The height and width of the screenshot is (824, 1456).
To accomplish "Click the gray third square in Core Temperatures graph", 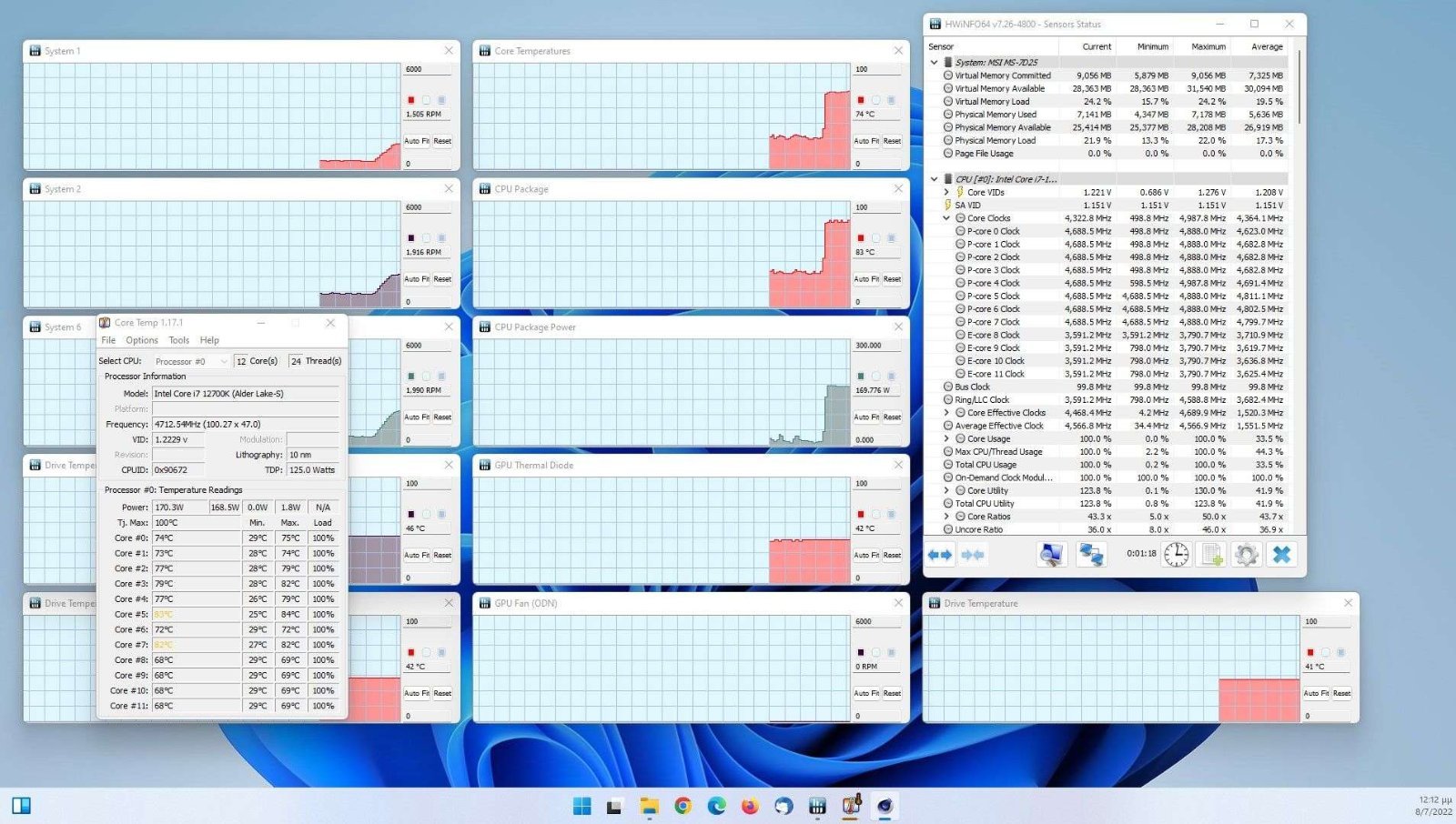I will coord(891,100).
